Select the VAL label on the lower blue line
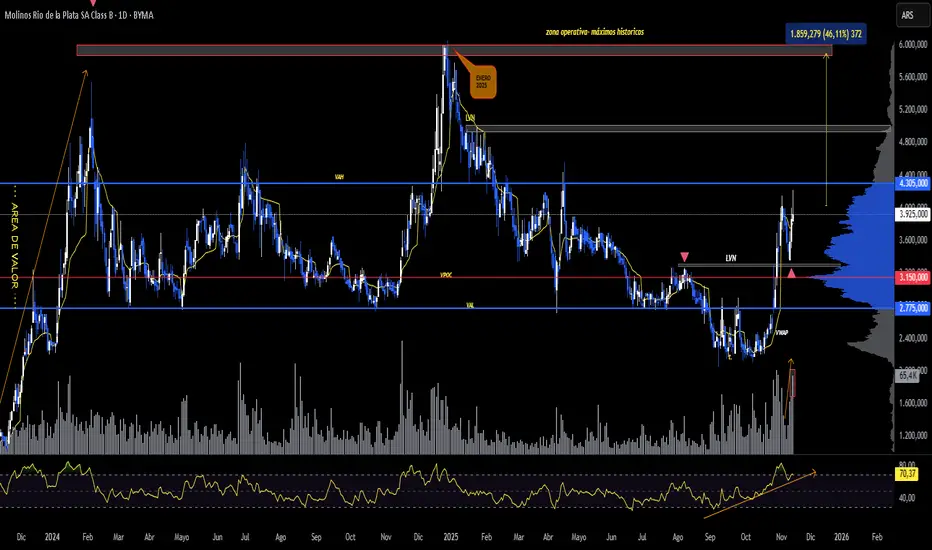932x550 pixels. (x=470, y=305)
